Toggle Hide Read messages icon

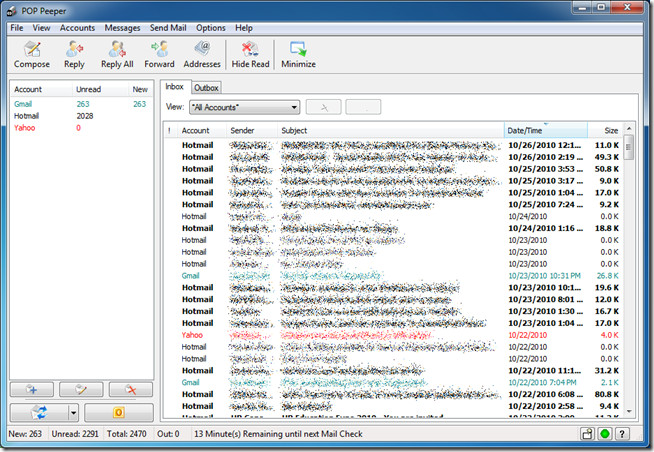[x=250, y=55]
